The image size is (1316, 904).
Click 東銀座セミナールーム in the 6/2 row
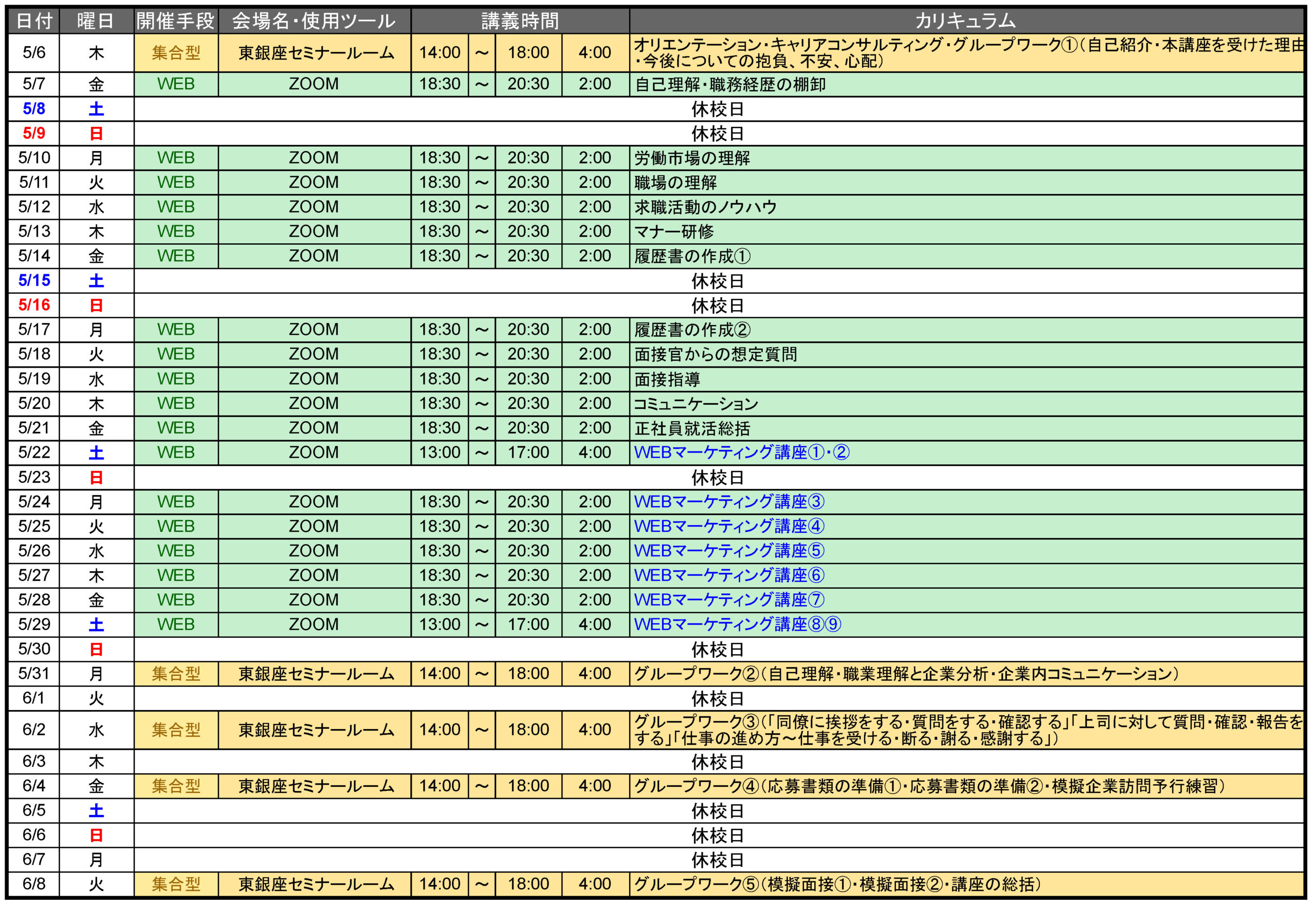(x=314, y=730)
